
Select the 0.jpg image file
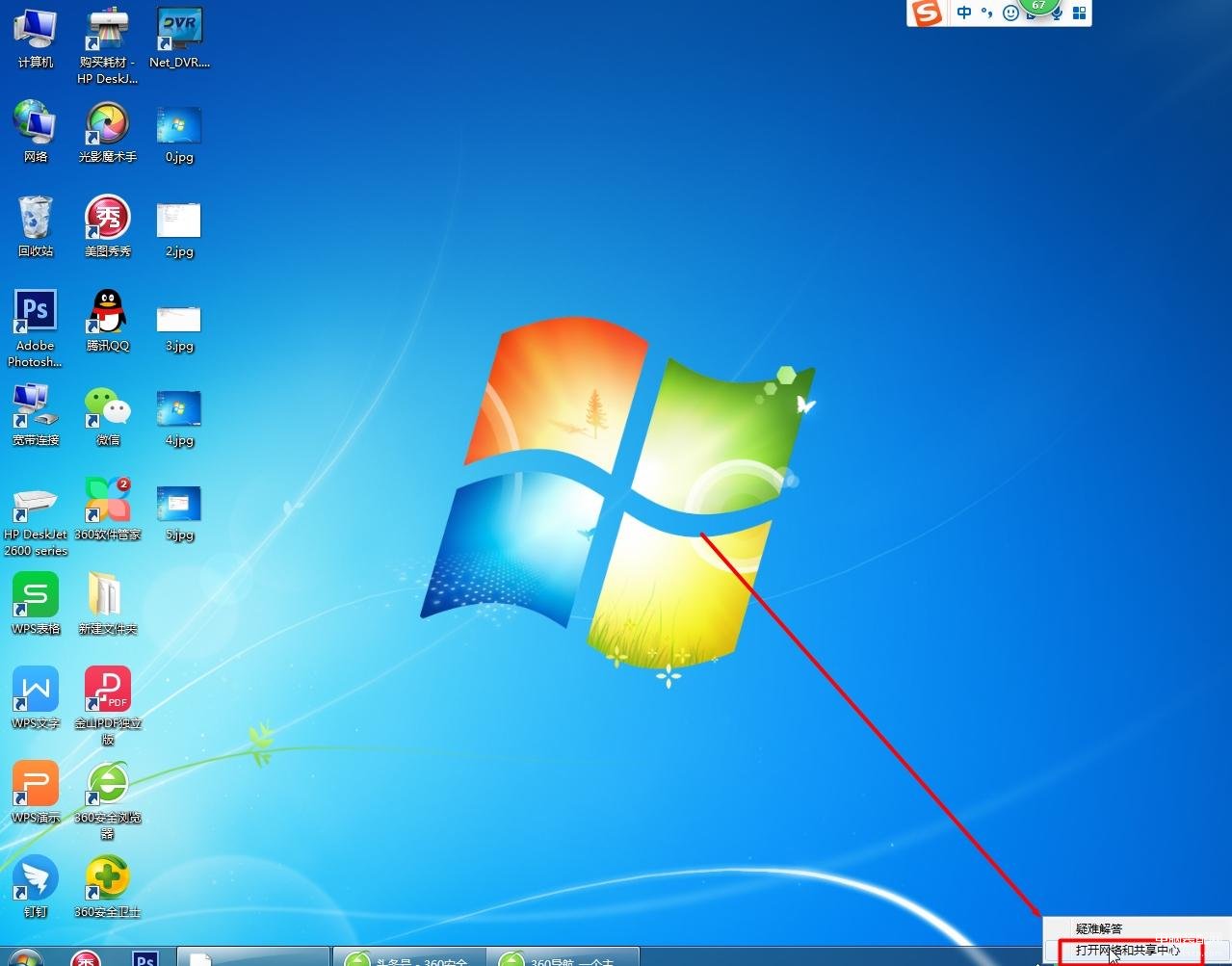[179, 135]
